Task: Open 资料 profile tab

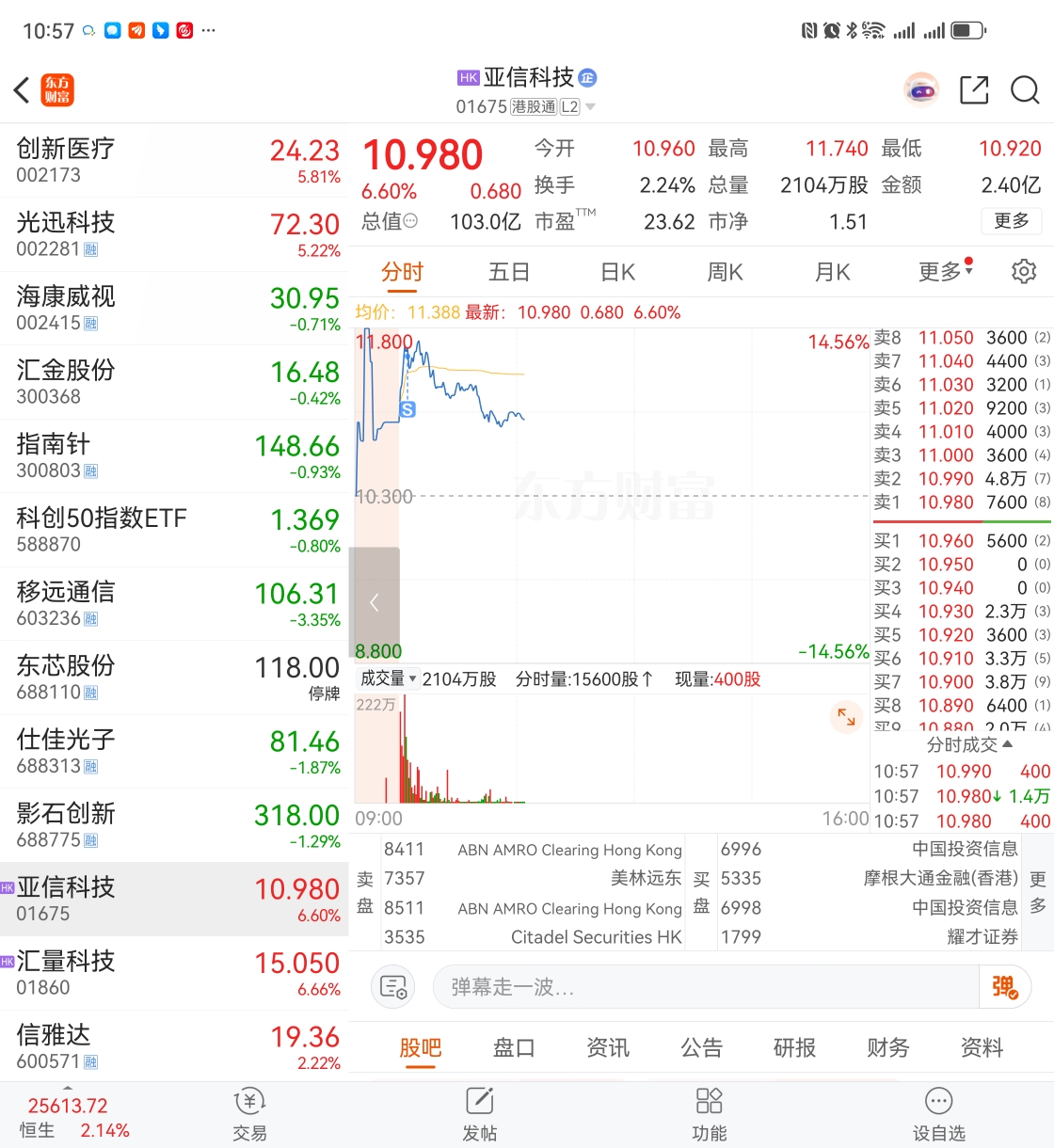Action: (x=982, y=1048)
